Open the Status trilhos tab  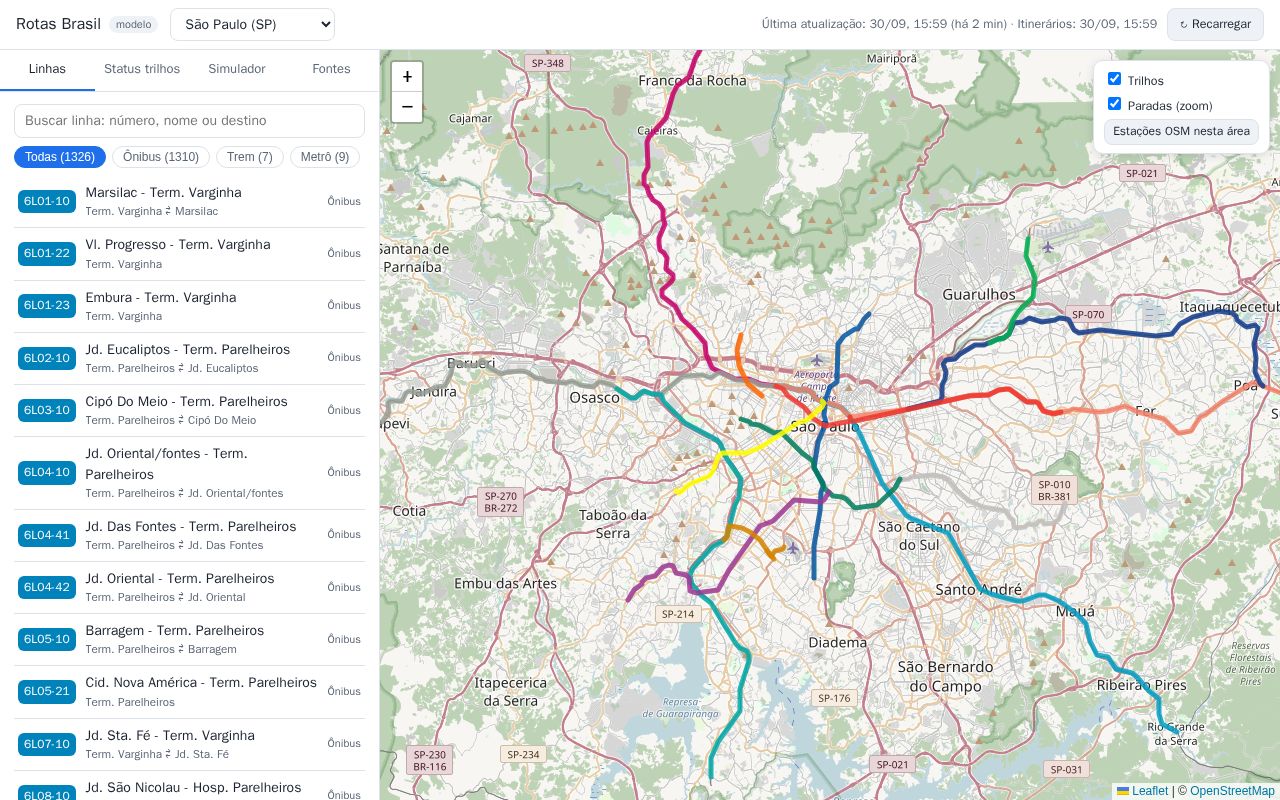click(x=142, y=69)
